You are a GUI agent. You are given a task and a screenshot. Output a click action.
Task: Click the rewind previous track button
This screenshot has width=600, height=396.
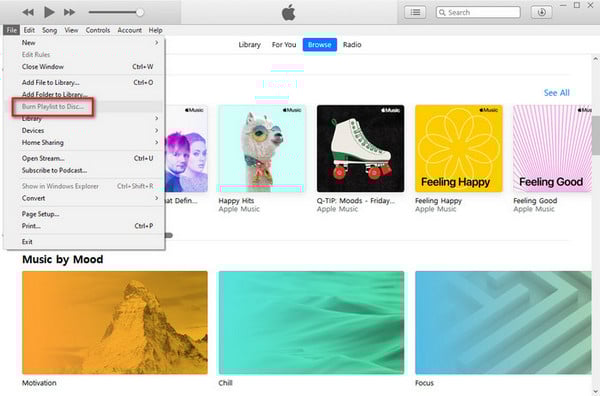point(28,12)
